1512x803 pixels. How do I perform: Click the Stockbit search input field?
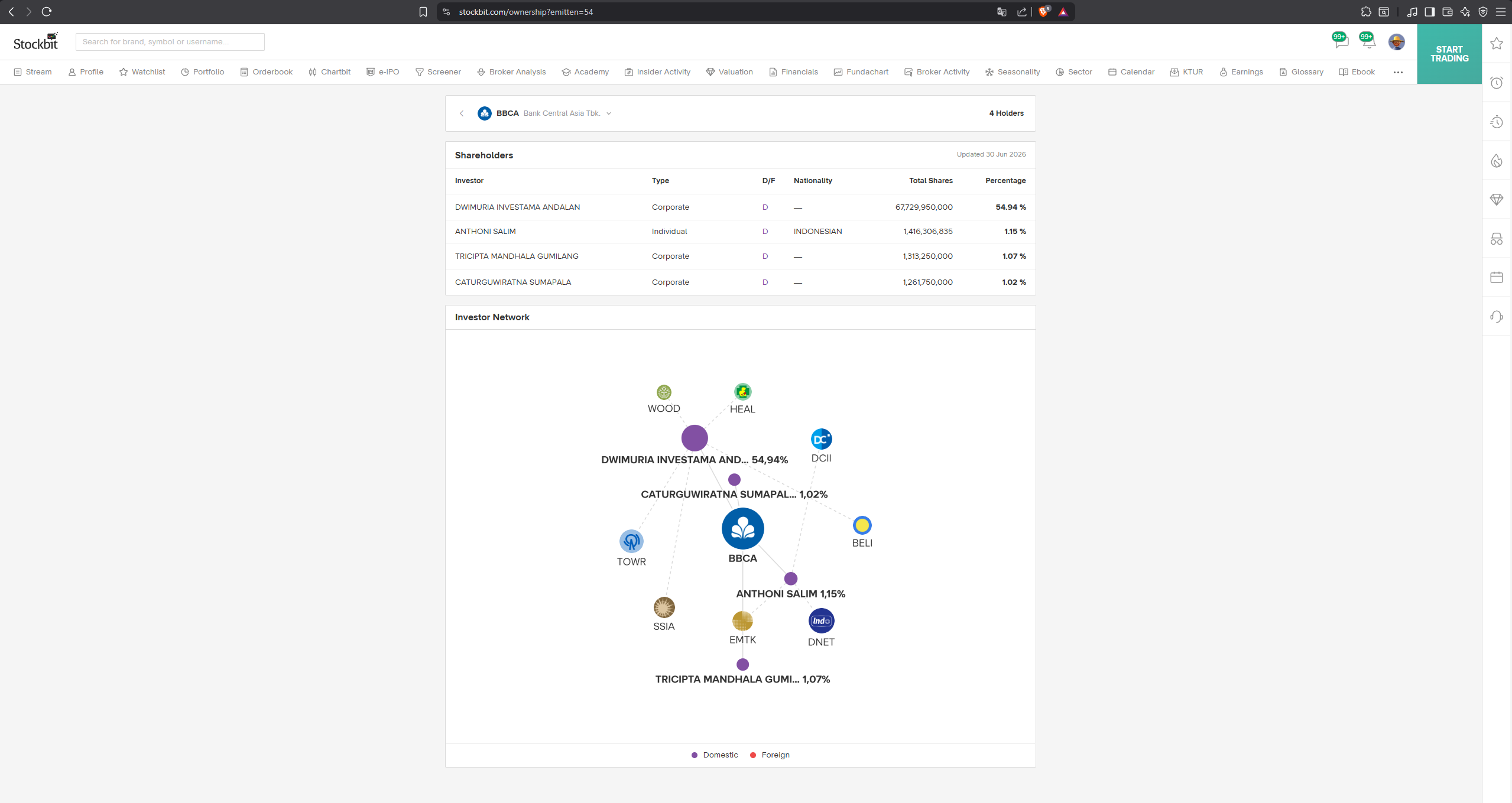(x=170, y=42)
